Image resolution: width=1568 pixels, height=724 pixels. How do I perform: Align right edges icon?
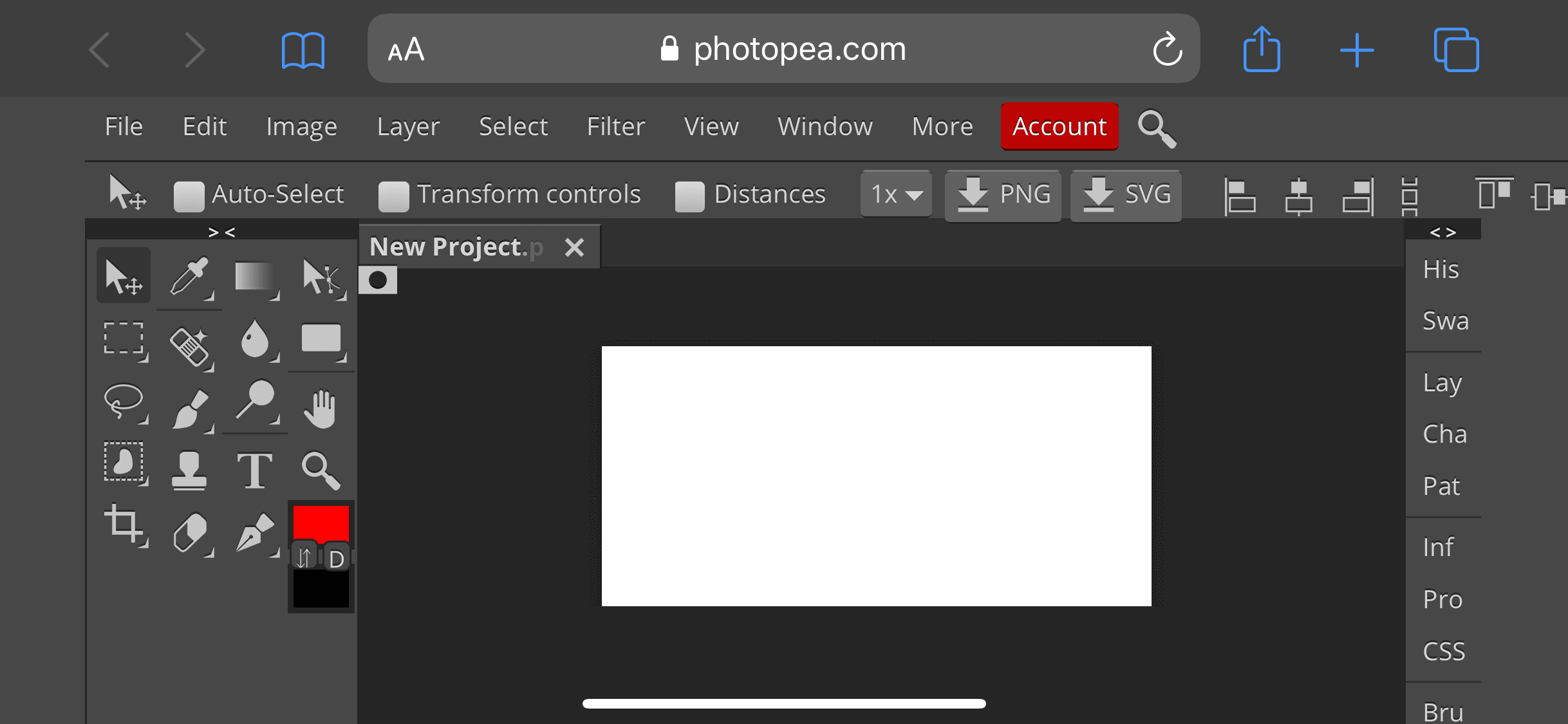pyautogui.click(x=1358, y=196)
